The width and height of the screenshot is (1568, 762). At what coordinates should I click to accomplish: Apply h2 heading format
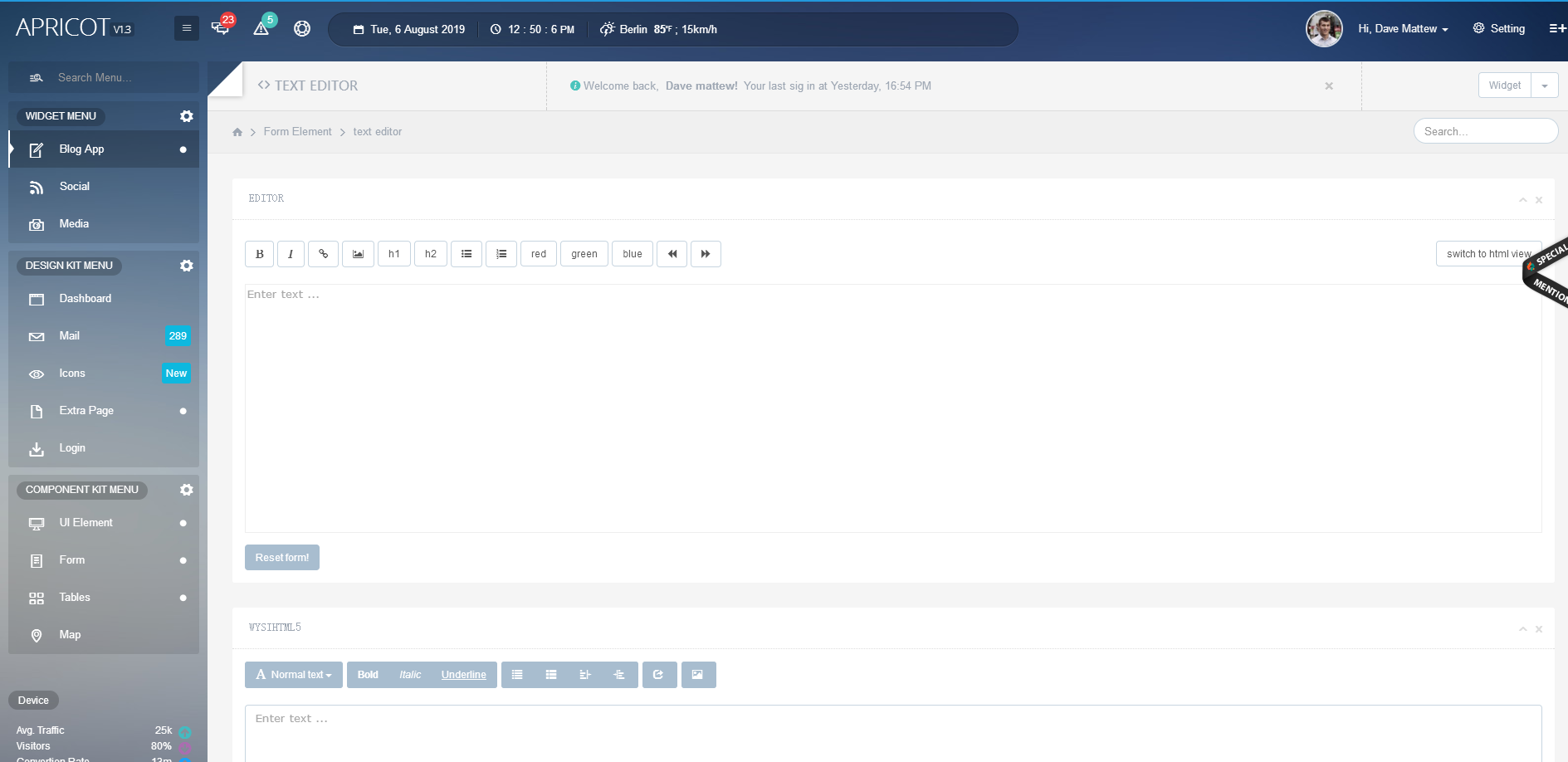[431, 254]
